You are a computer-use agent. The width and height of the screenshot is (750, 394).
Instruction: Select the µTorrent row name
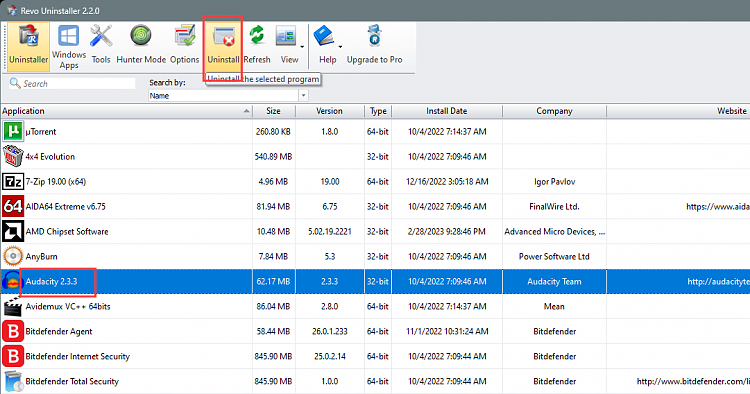tap(41, 131)
